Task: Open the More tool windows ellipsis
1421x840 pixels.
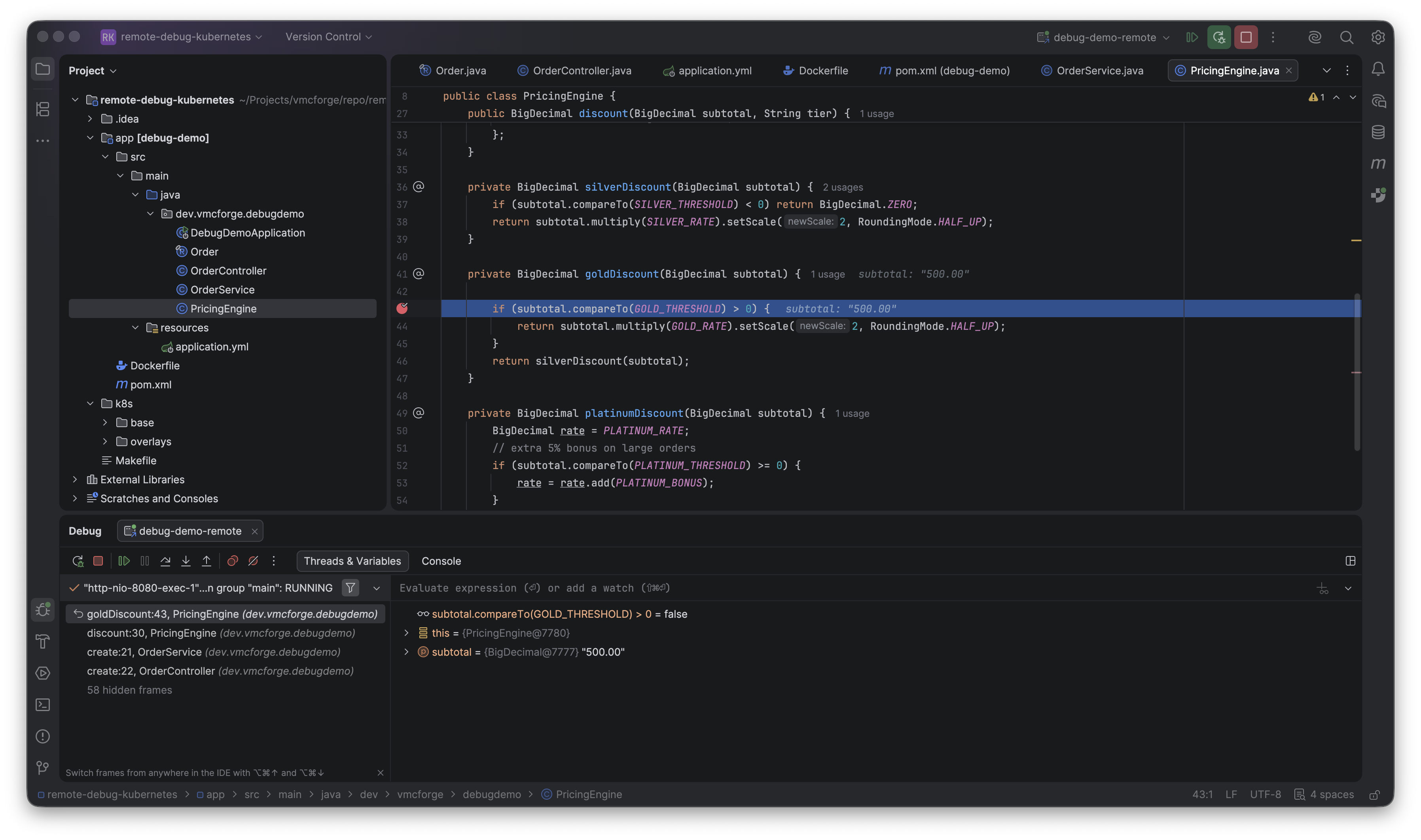Action: tap(42, 140)
